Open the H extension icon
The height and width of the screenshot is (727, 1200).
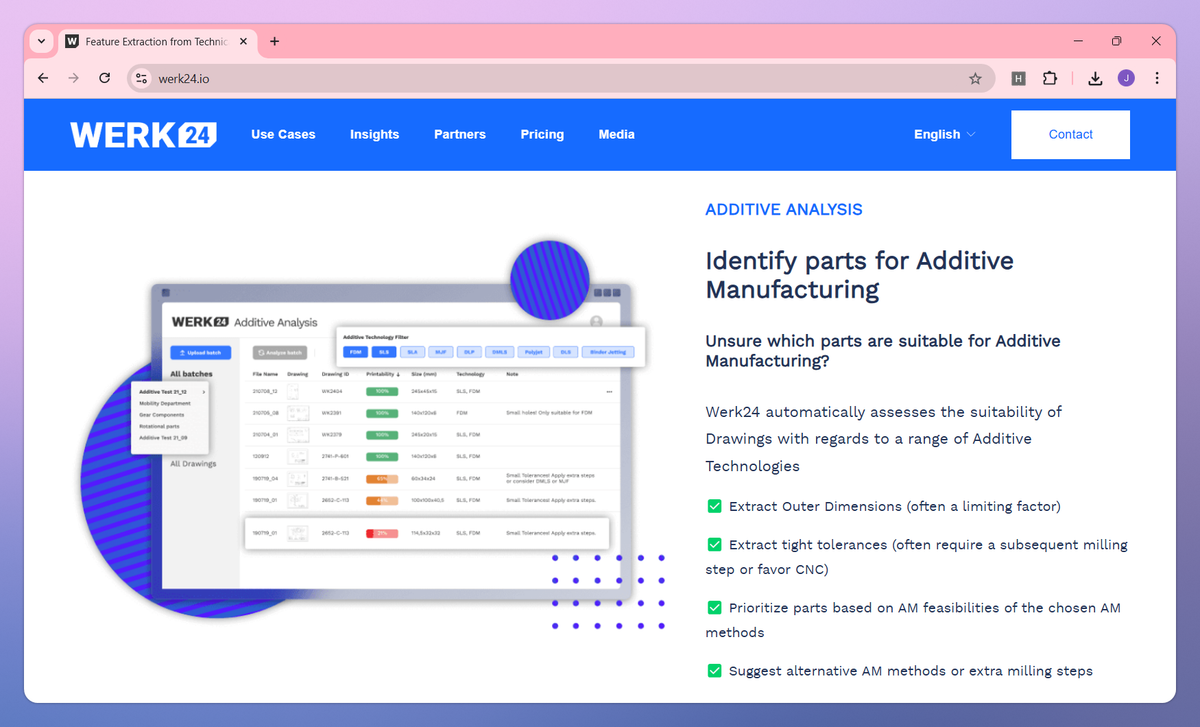tap(1018, 78)
